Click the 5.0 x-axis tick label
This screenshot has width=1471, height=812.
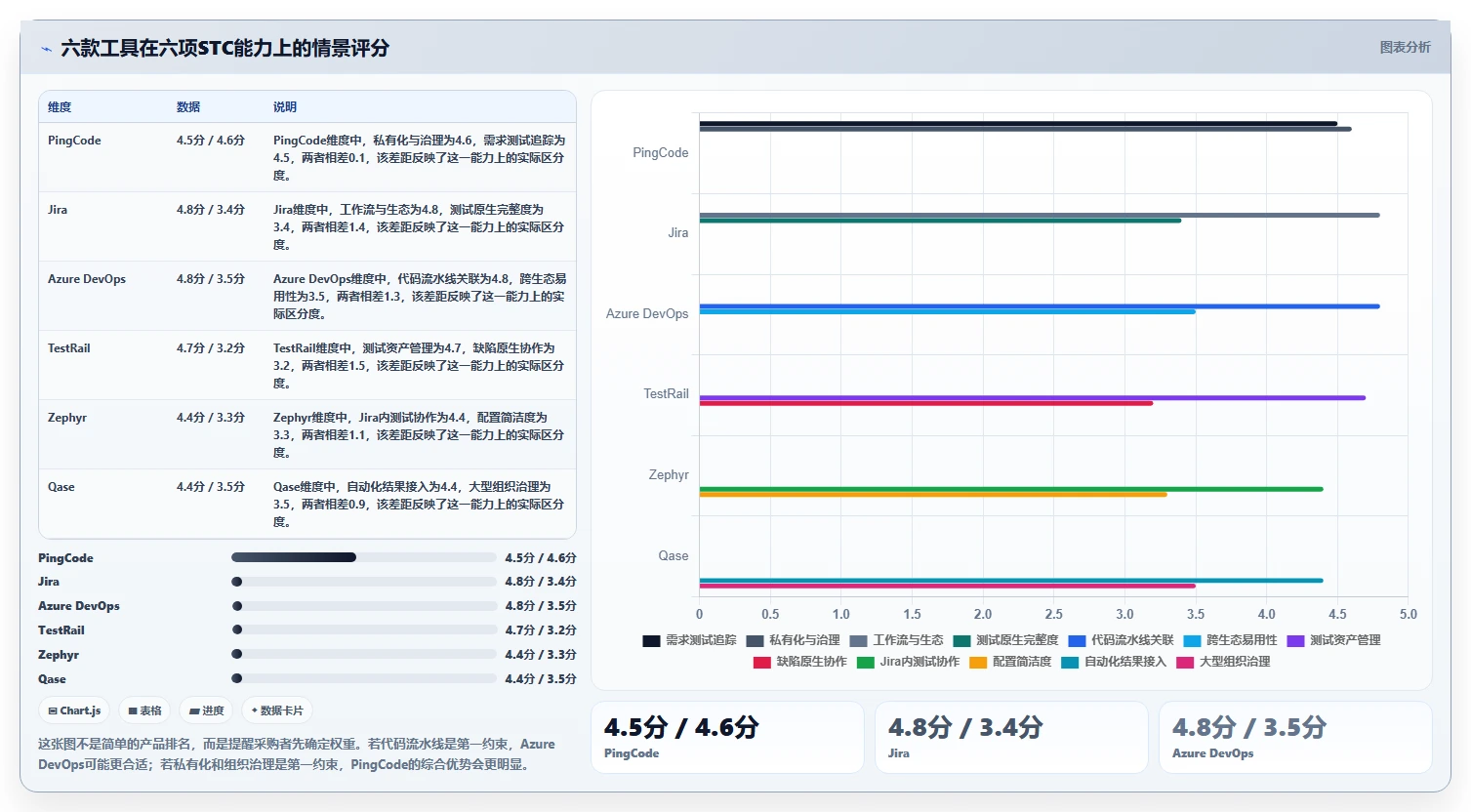point(1408,615)
